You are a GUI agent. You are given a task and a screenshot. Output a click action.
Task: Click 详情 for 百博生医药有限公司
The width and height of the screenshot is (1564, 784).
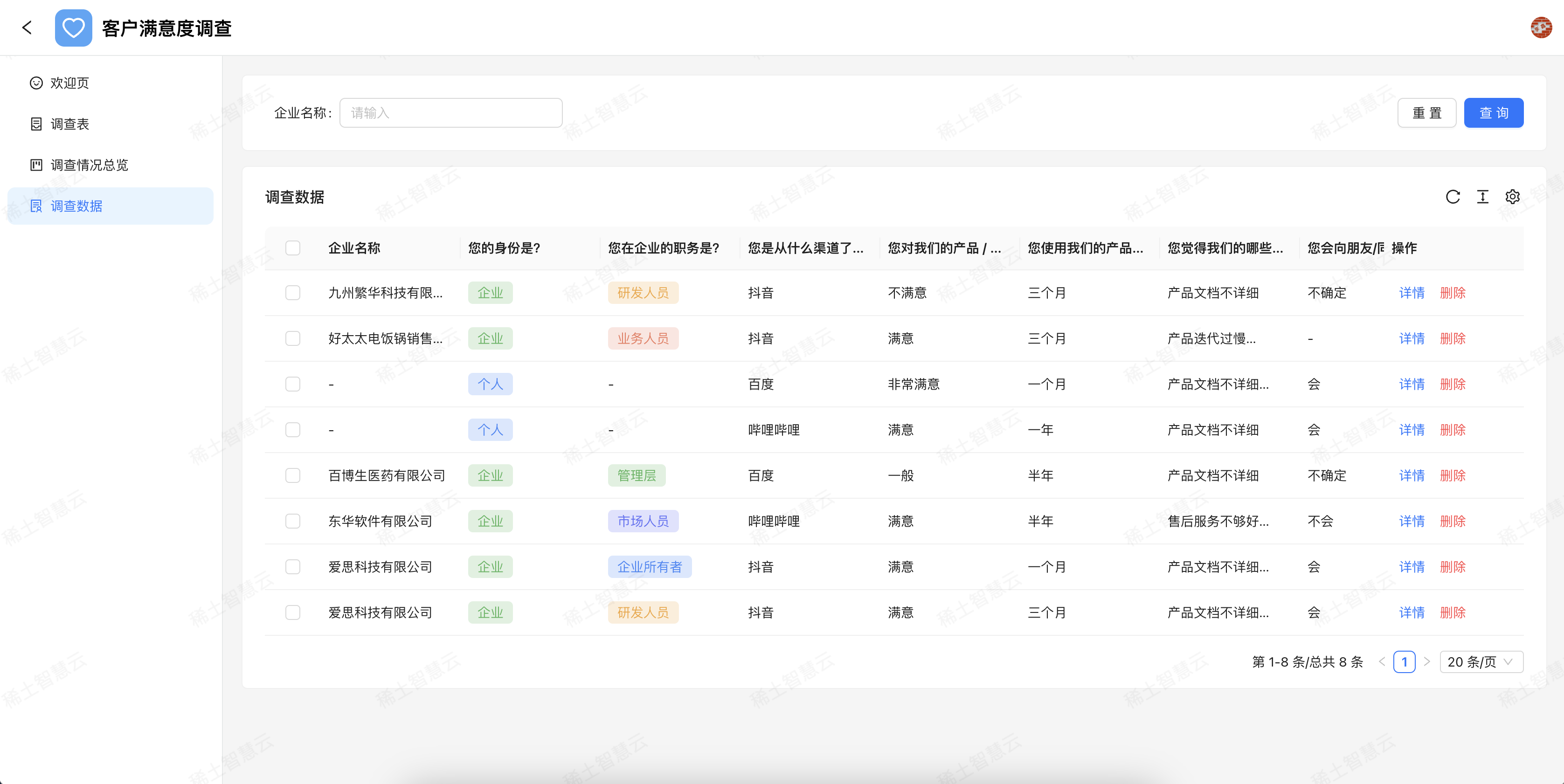coord(1412,475)
